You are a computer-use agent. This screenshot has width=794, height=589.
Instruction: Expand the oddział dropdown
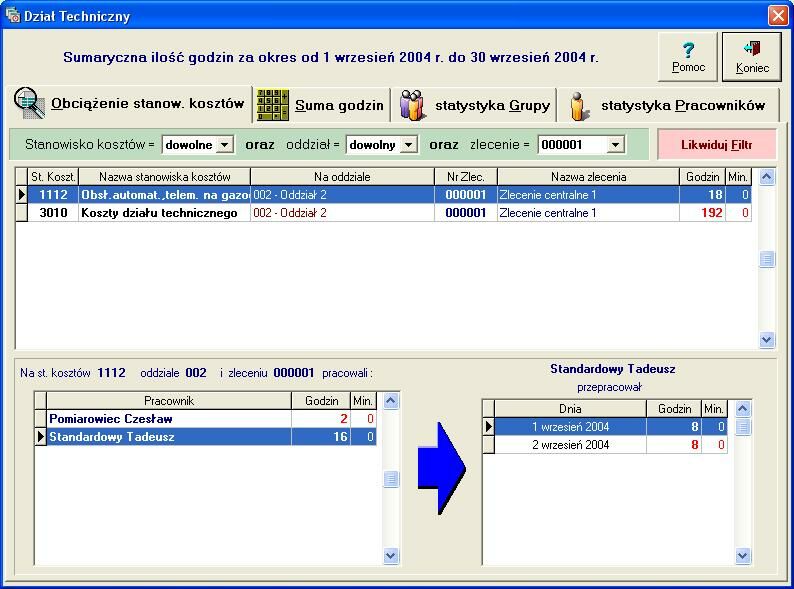(408, 145)
